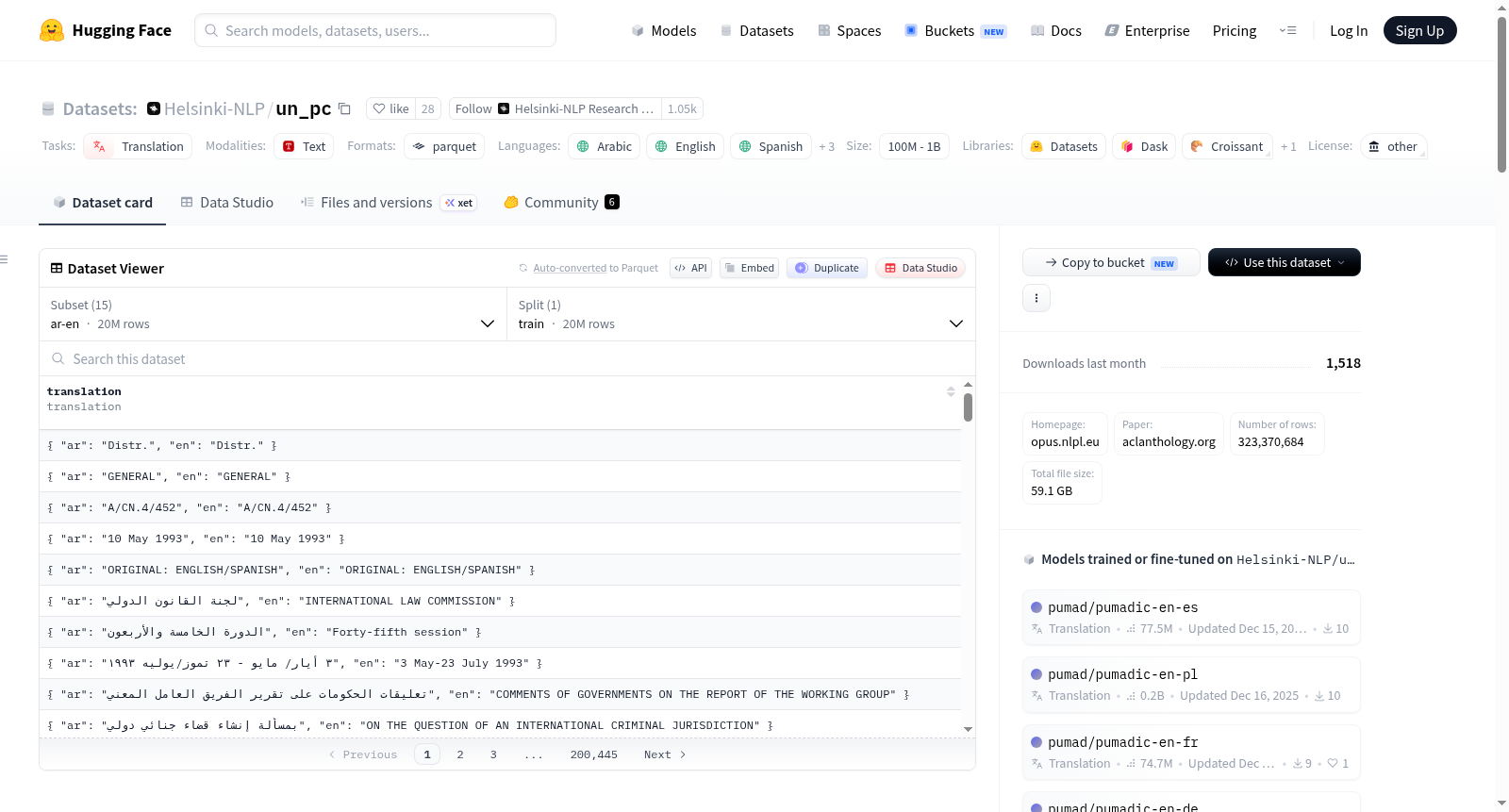Open the Docs navigation link
The width and height of the screenshot is (1509, 812).
pyautogui.click(x=1055, y=31)
